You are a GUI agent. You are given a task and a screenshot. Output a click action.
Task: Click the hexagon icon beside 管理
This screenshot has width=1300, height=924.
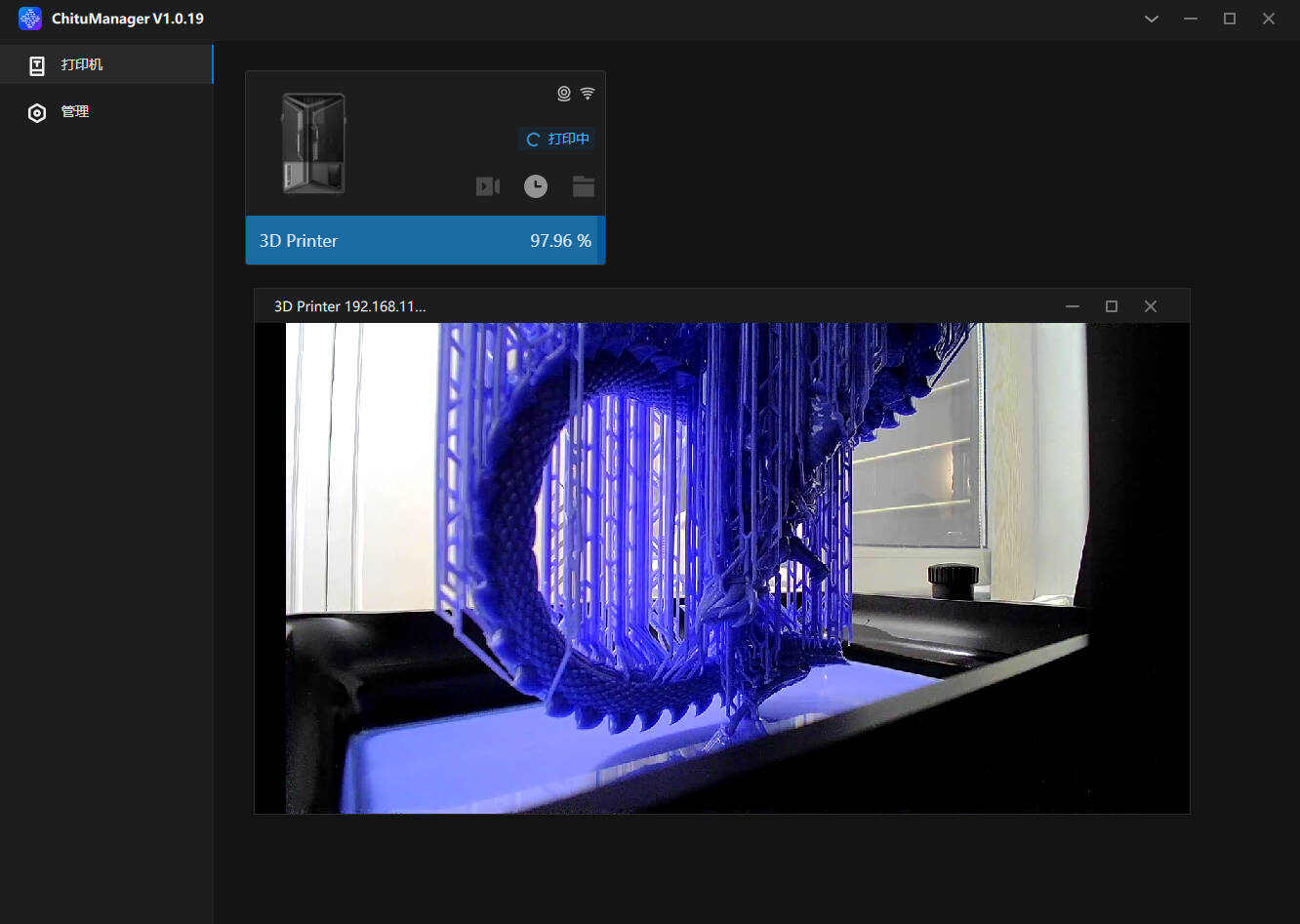[x=37, y=113]
